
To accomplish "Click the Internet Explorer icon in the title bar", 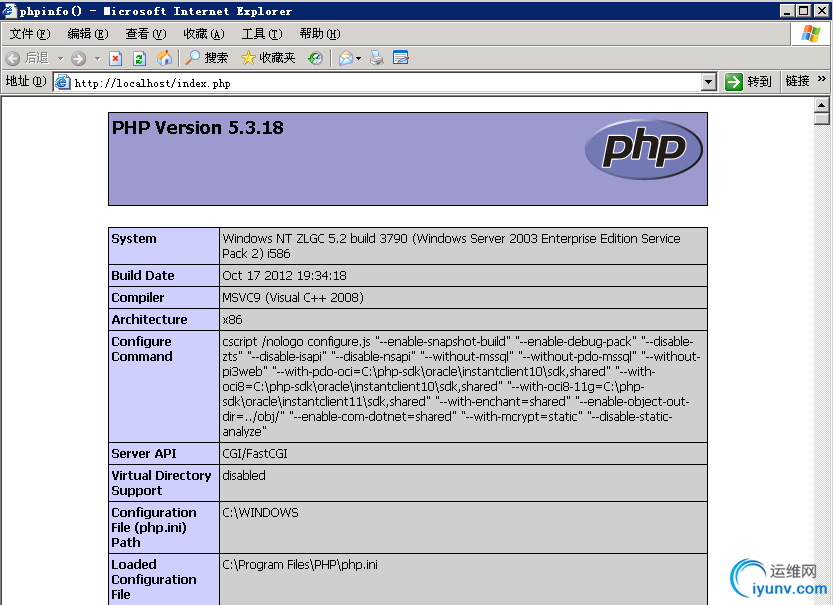I will point(9,10).
